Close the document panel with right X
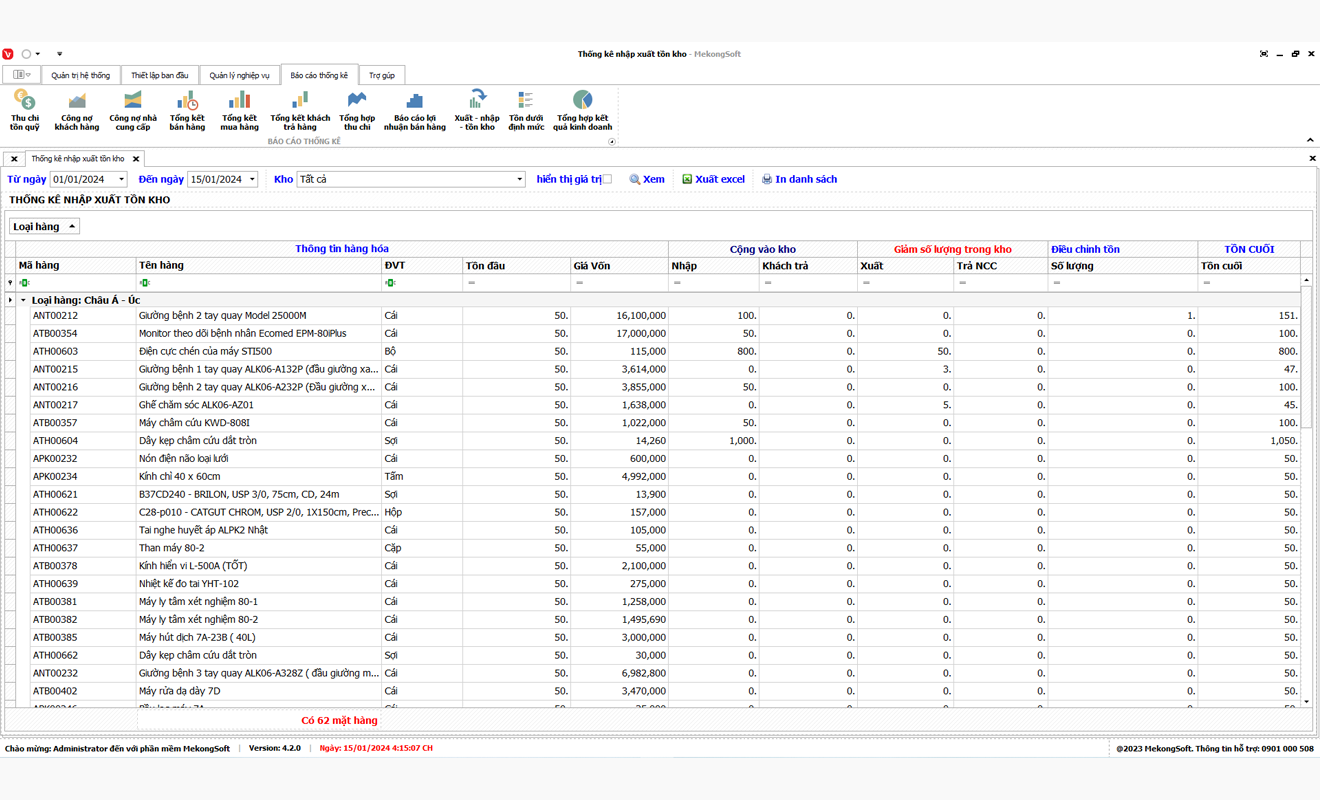Screen dimensions: 1320x800 (x=1312, y=158)
